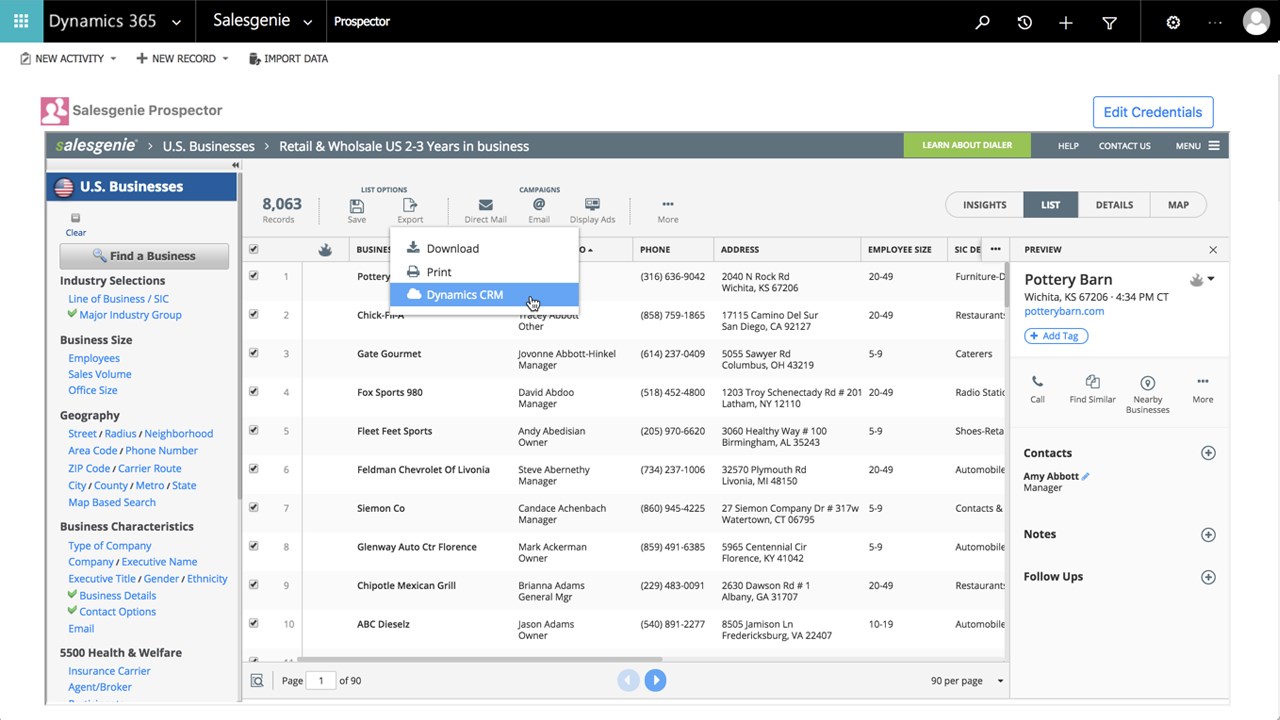Open the advanced find funnel icon

click(1109, 22)
